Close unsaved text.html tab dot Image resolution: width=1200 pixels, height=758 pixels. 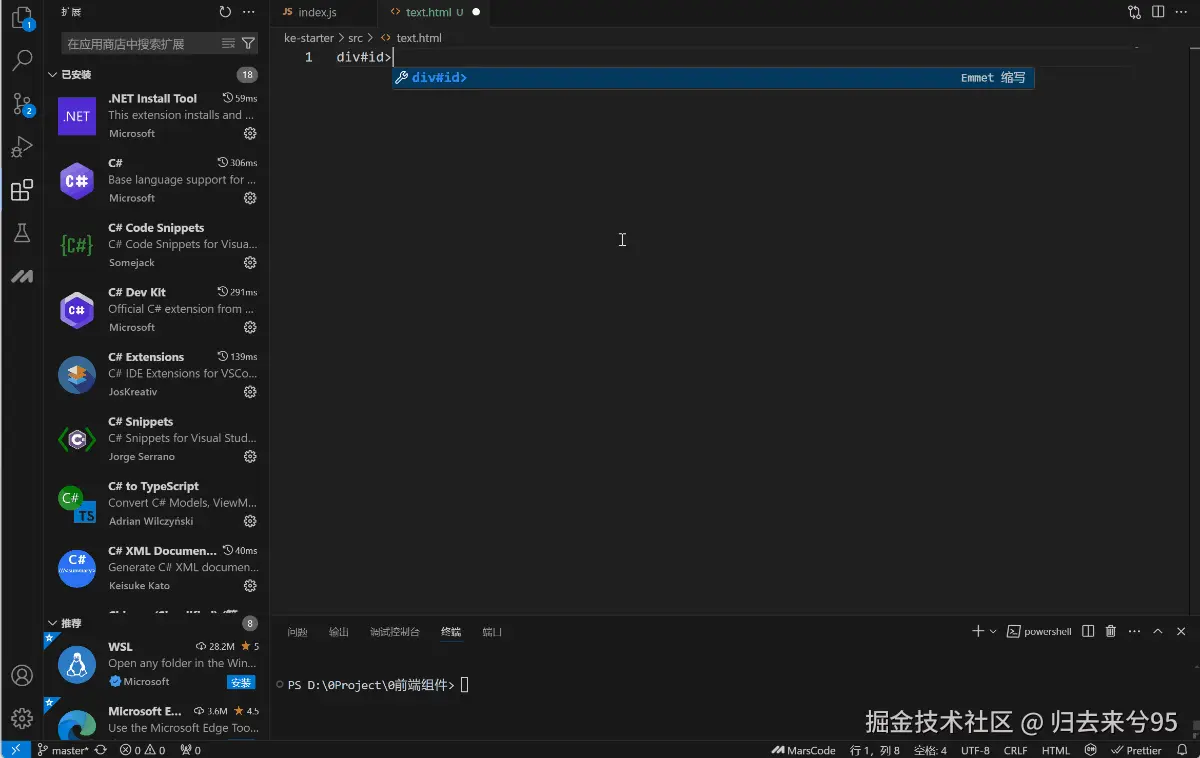(x=476, y=12)
